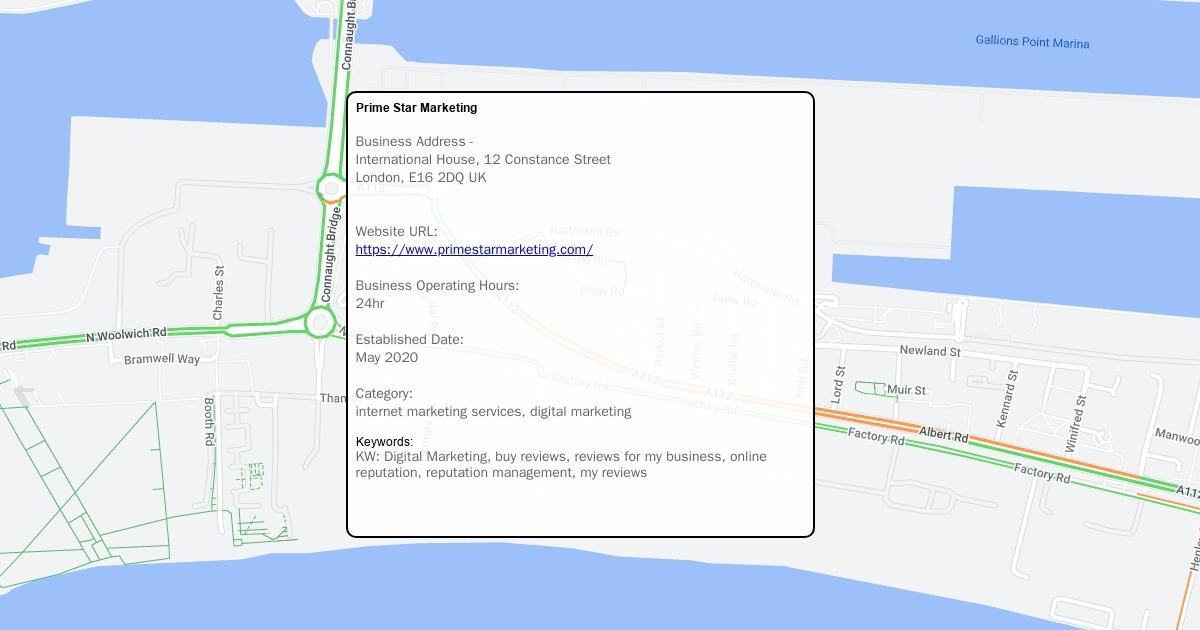Click the May 2020 established date
1200x630 pixels.
coord(387,358)
